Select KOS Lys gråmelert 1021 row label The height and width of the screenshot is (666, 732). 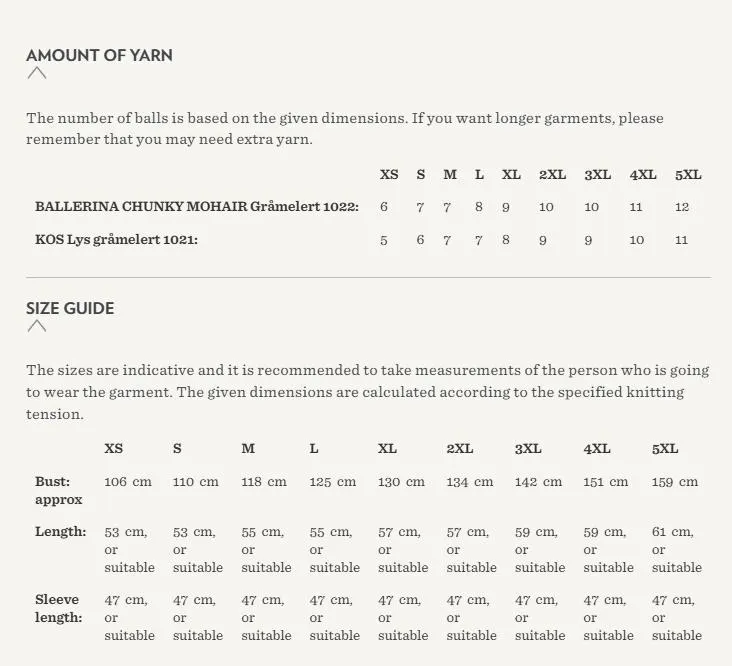(x=116, y=239)
